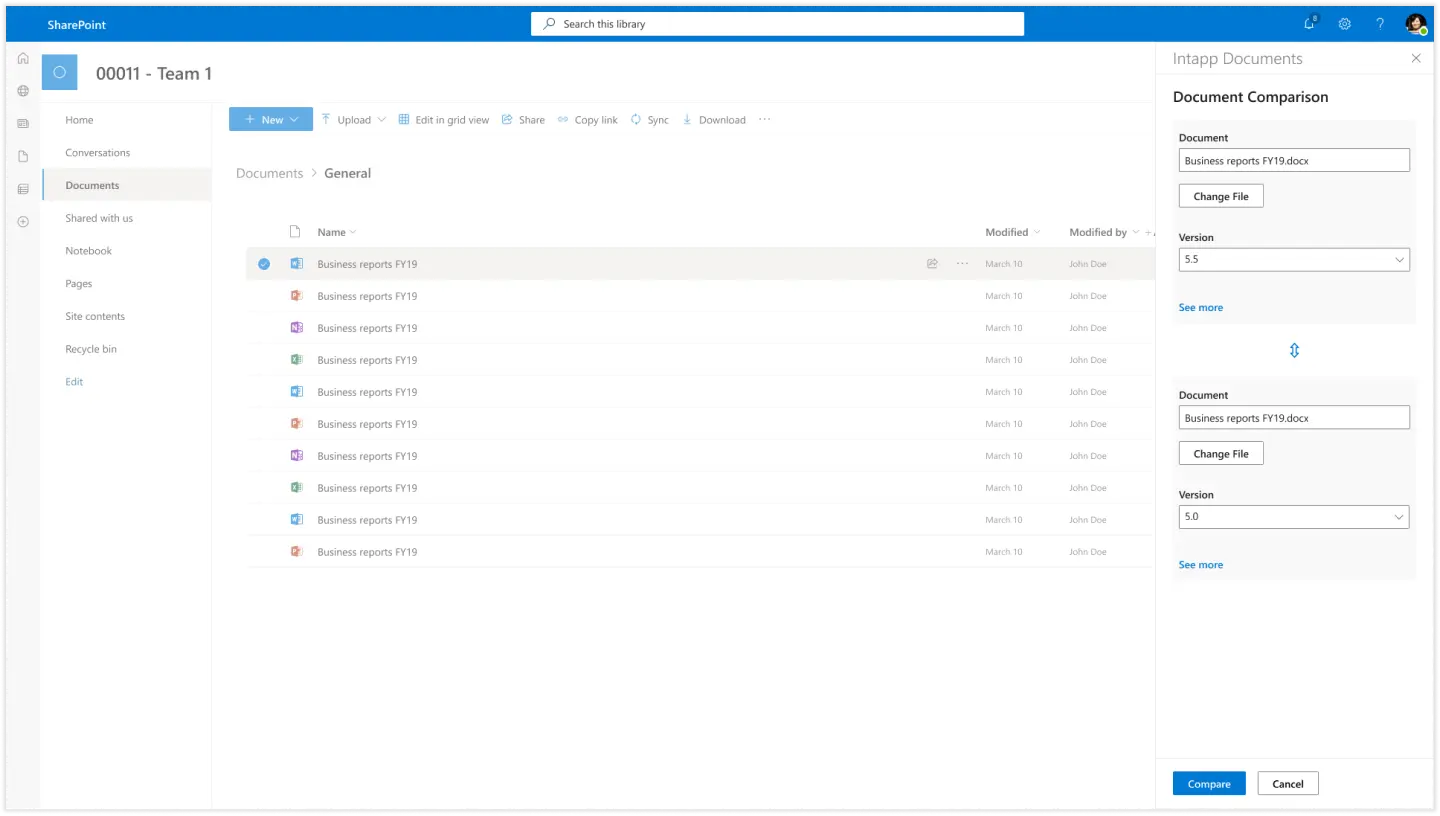
Task: Click the Cancel button in the panel
Action: pyautogui.click(x=1288, y=783)
